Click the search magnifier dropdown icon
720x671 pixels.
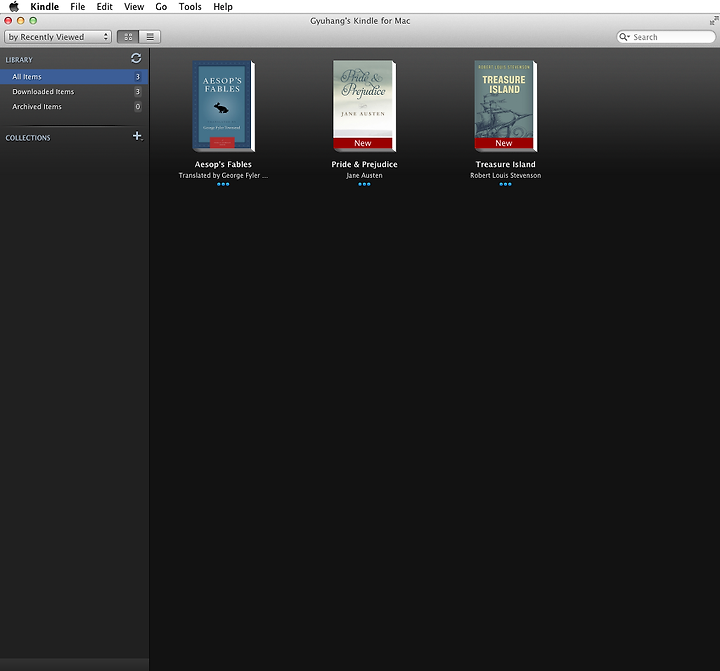[x=624, y=37]
